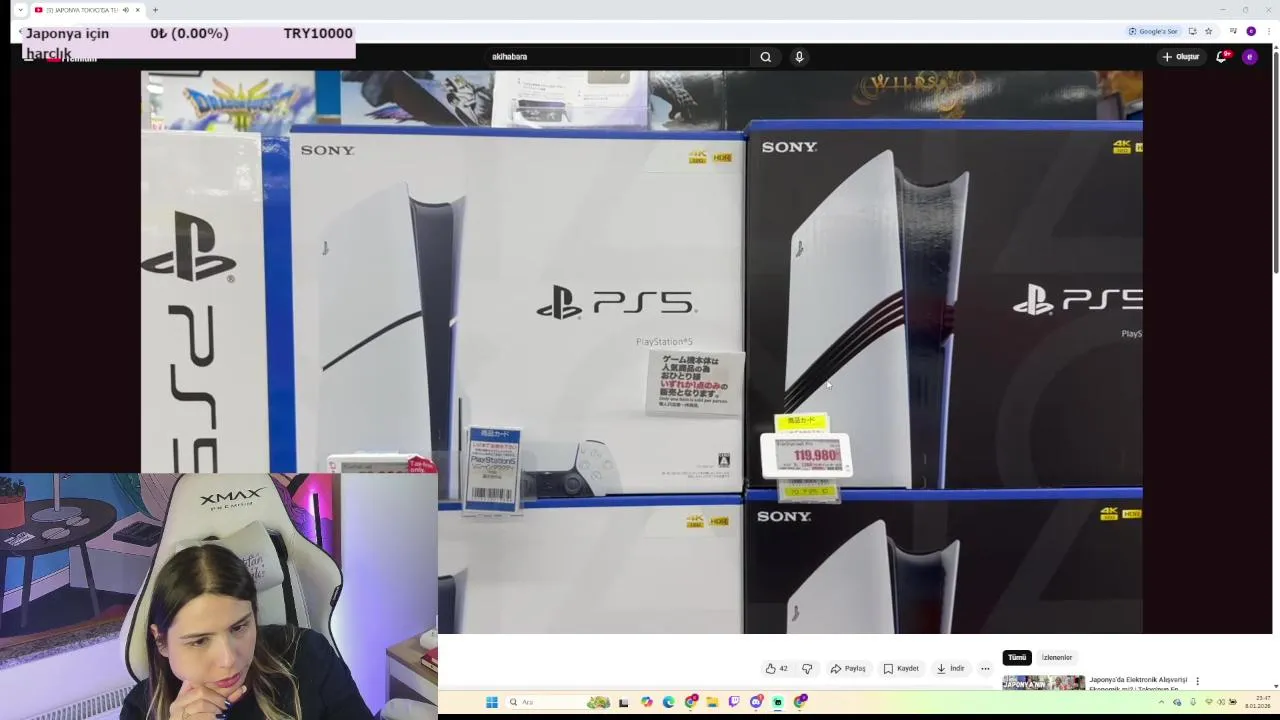Open Twitch app from taskbar
Viewport: 1280px width, 720px height.
[x=734, y=702]
